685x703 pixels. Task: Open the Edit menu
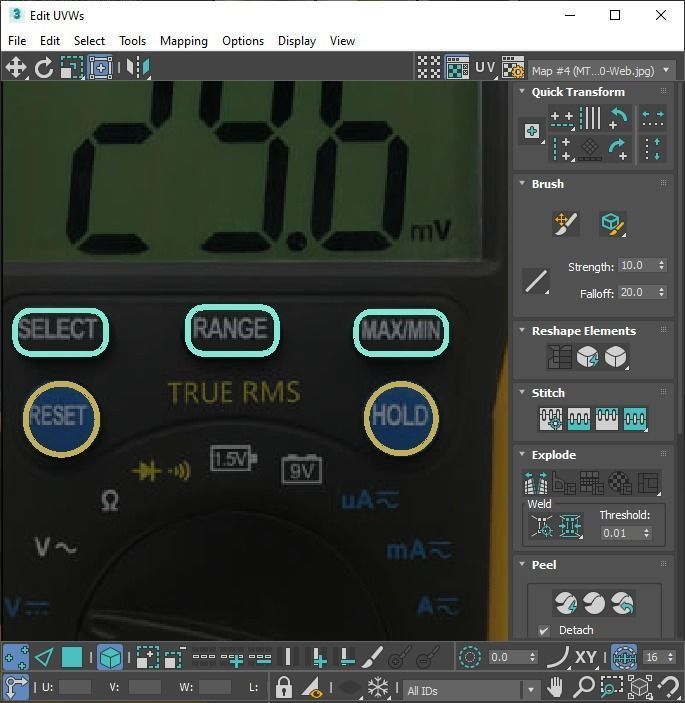tap(50, 41)
